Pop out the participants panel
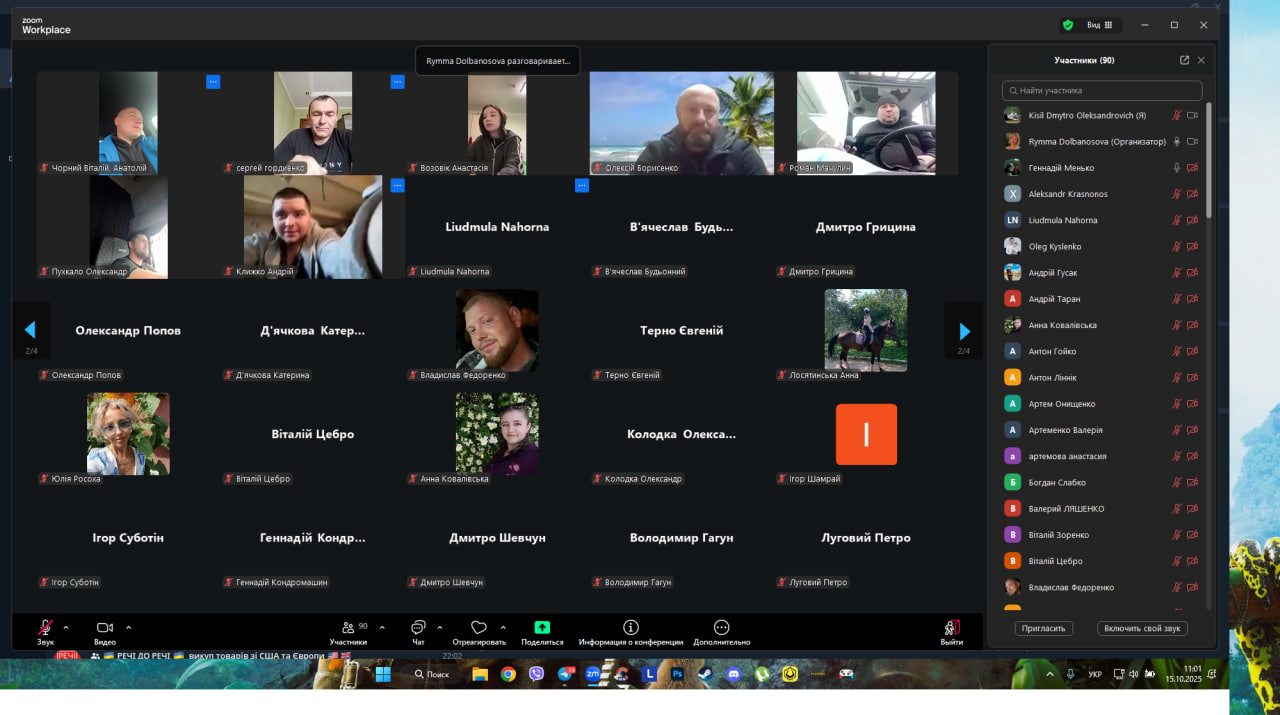1280x715 pixels. click(1184, 60)
